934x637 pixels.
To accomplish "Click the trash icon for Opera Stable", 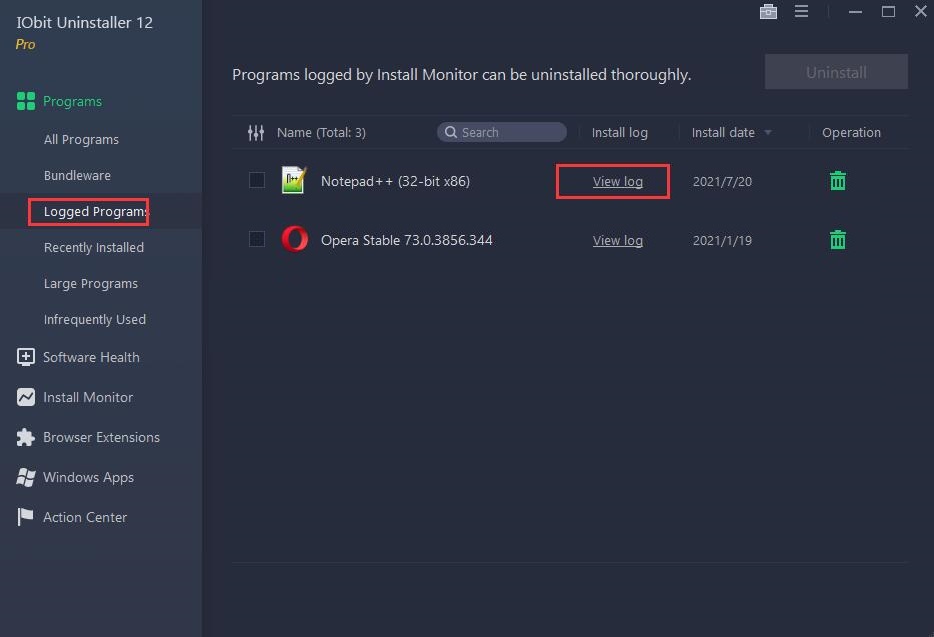I will tap(837, 240).
